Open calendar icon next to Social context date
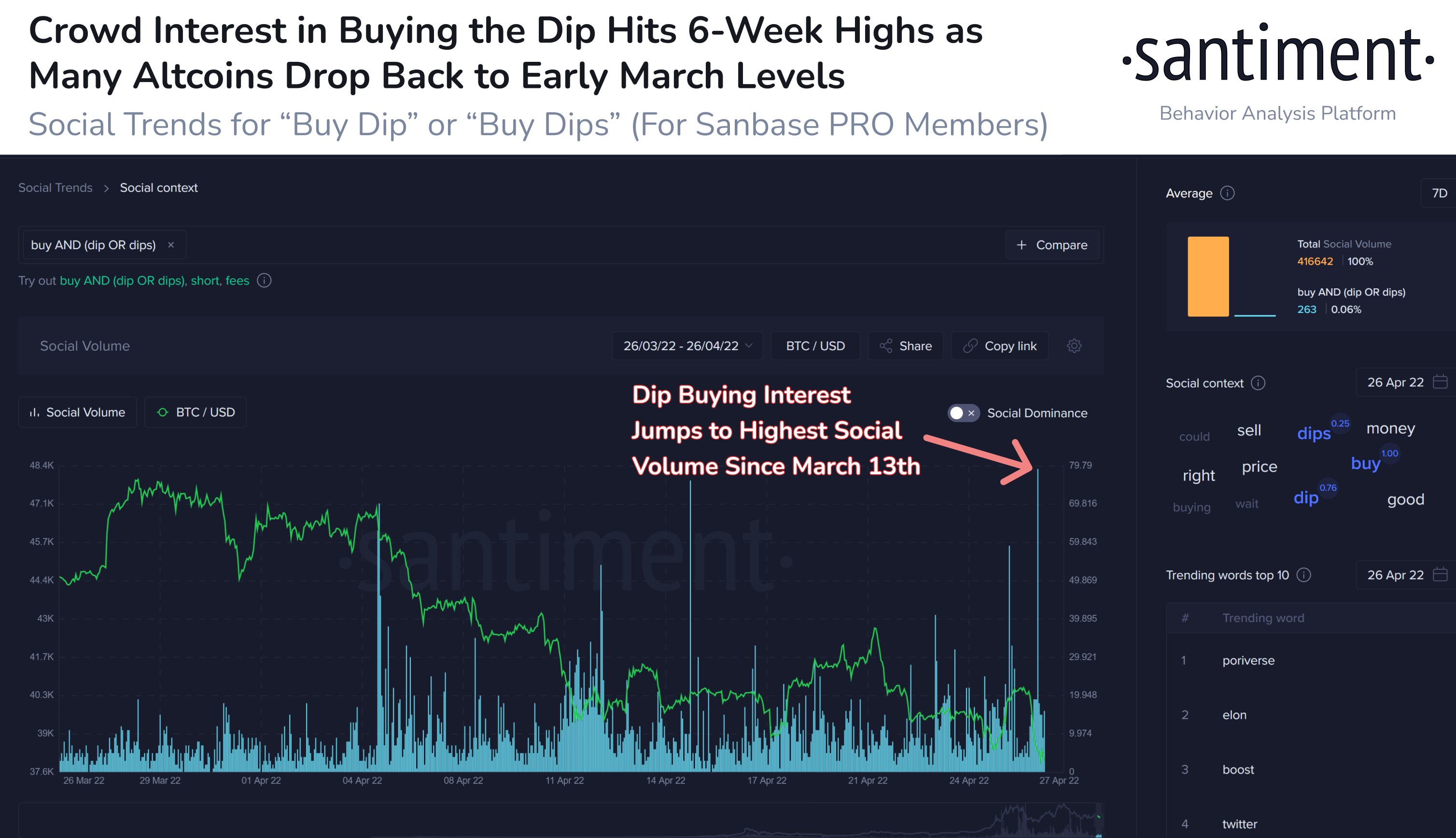 click(1440, 382)
